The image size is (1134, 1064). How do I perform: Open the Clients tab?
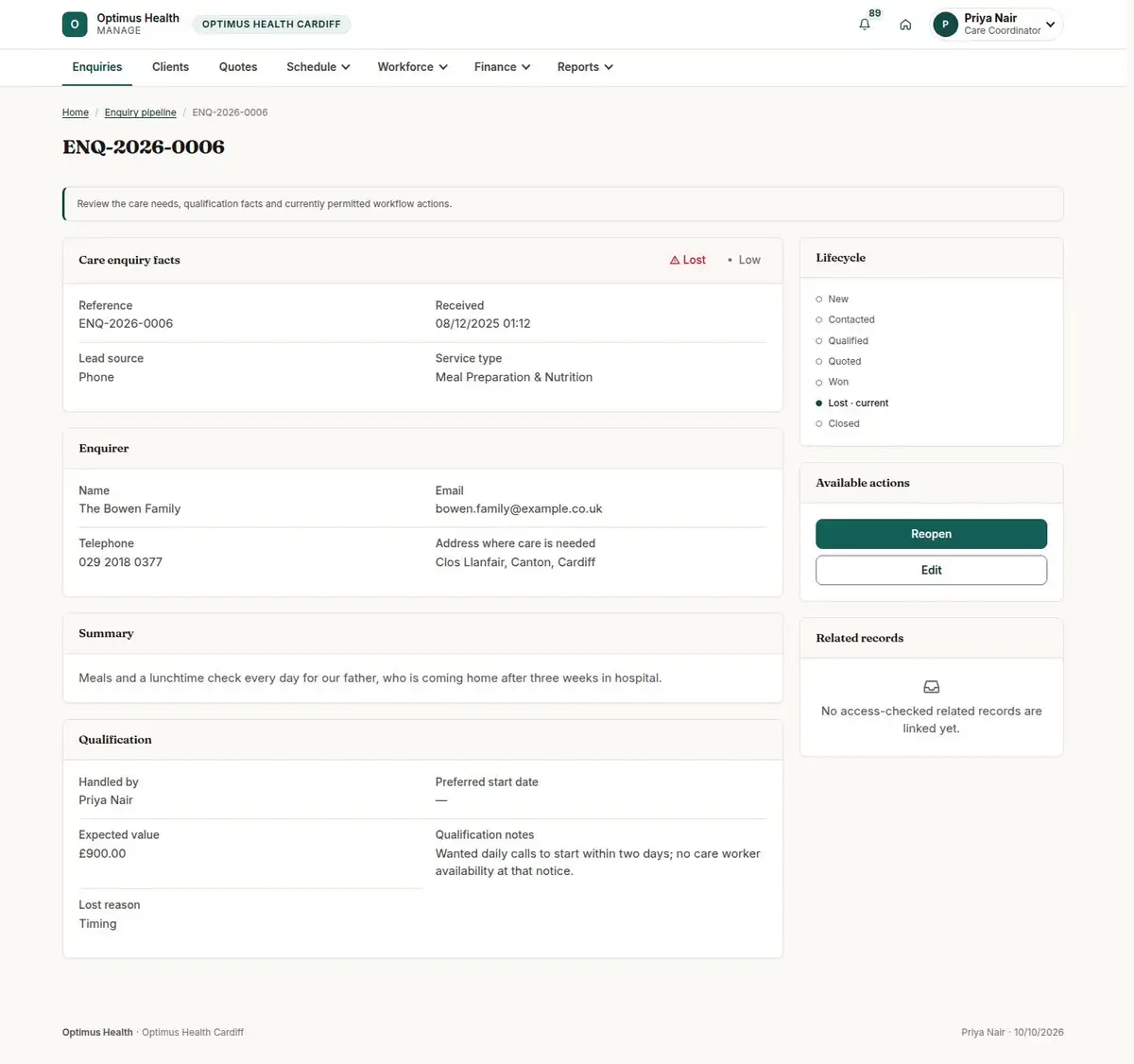(170, 67)
